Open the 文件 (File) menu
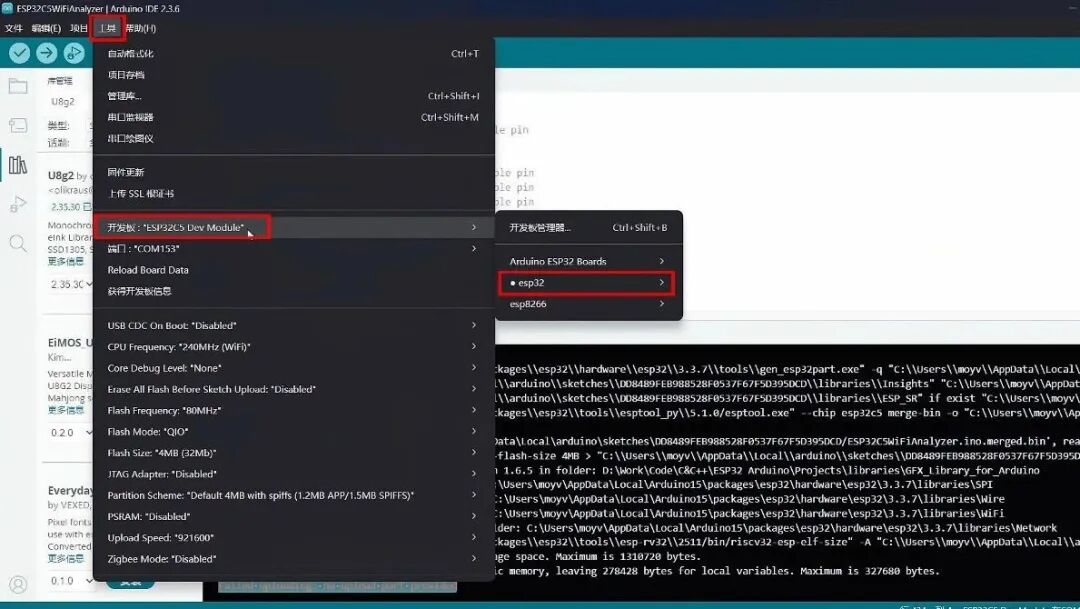Viewport: 1080px width, 609px height. (14, 28)
